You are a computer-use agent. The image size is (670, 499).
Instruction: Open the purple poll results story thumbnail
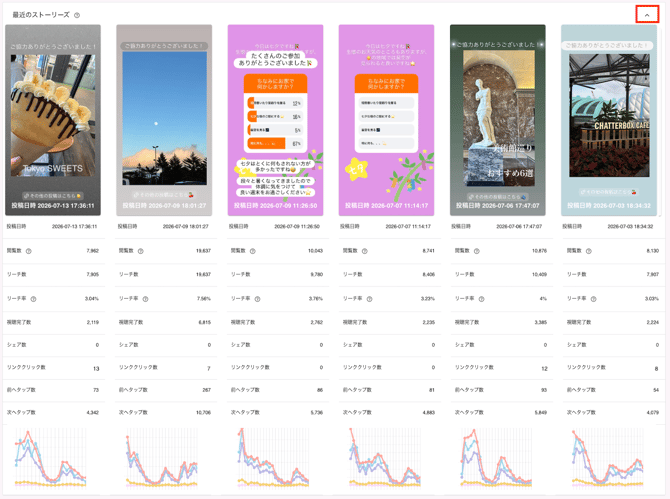pos(275,120)
